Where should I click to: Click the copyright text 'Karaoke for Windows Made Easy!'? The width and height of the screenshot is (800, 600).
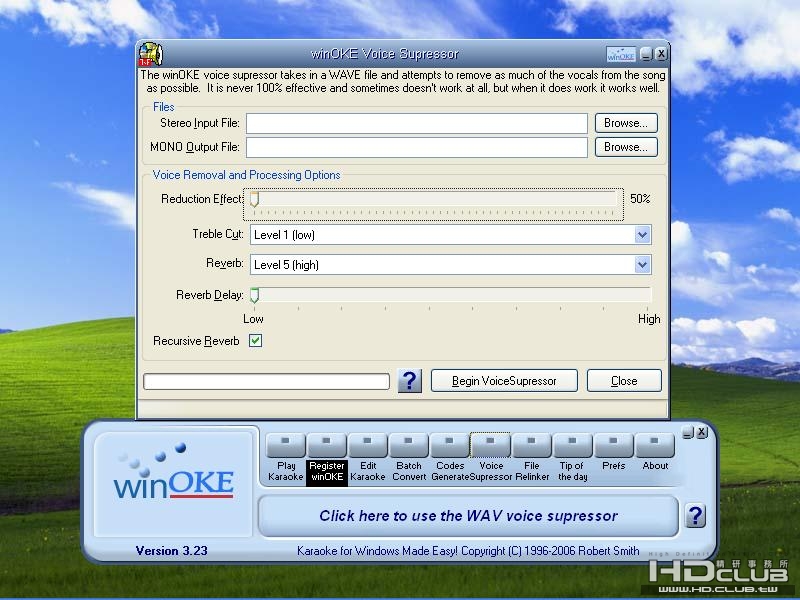click(x=377, y=551)
